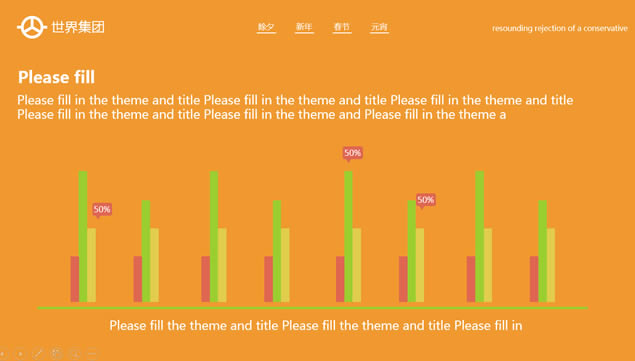Click the resounding rejection header text
Screen dimensions: 635x361
point(560,28)
